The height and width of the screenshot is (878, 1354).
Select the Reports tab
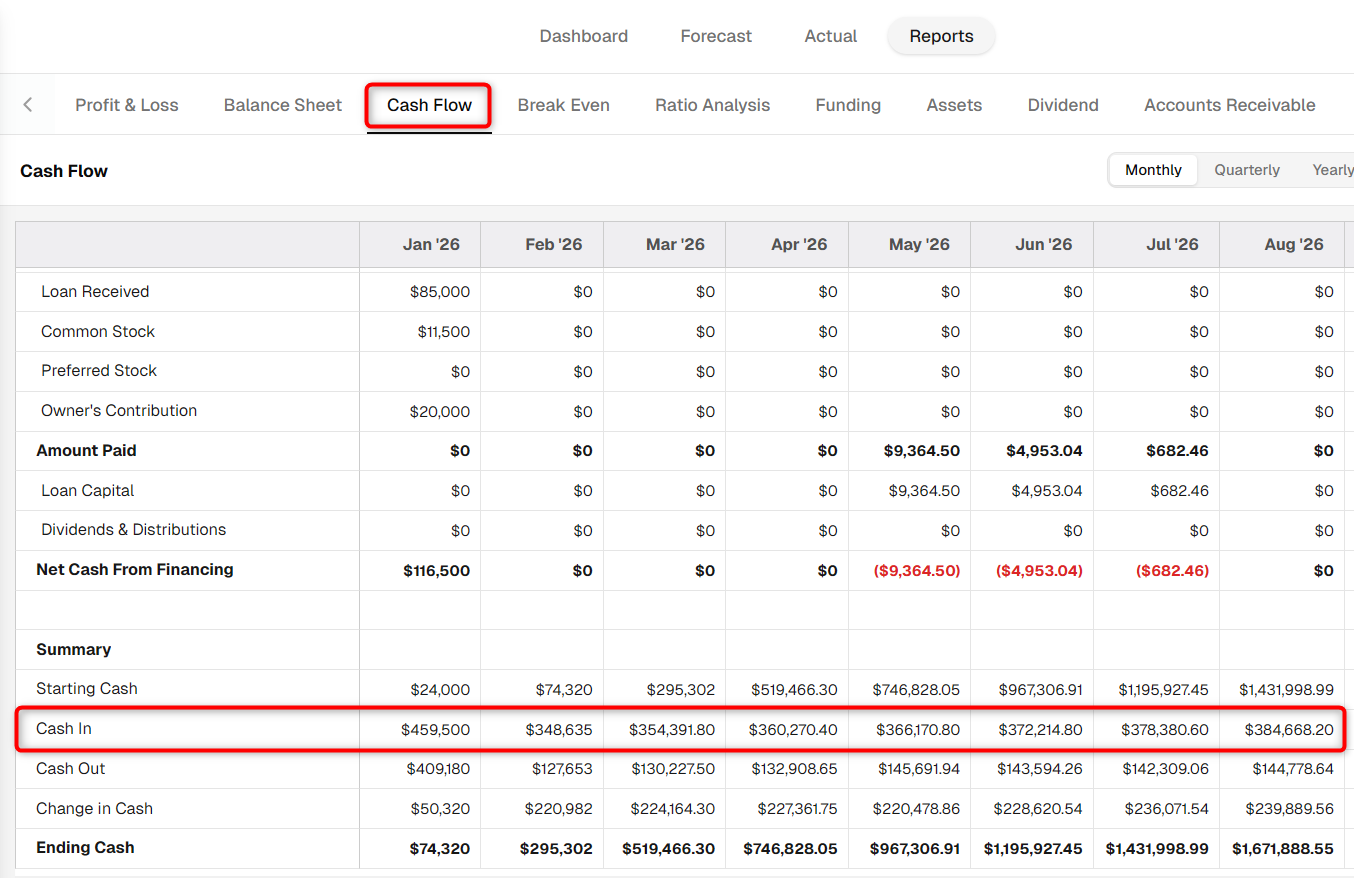[941, 36]
